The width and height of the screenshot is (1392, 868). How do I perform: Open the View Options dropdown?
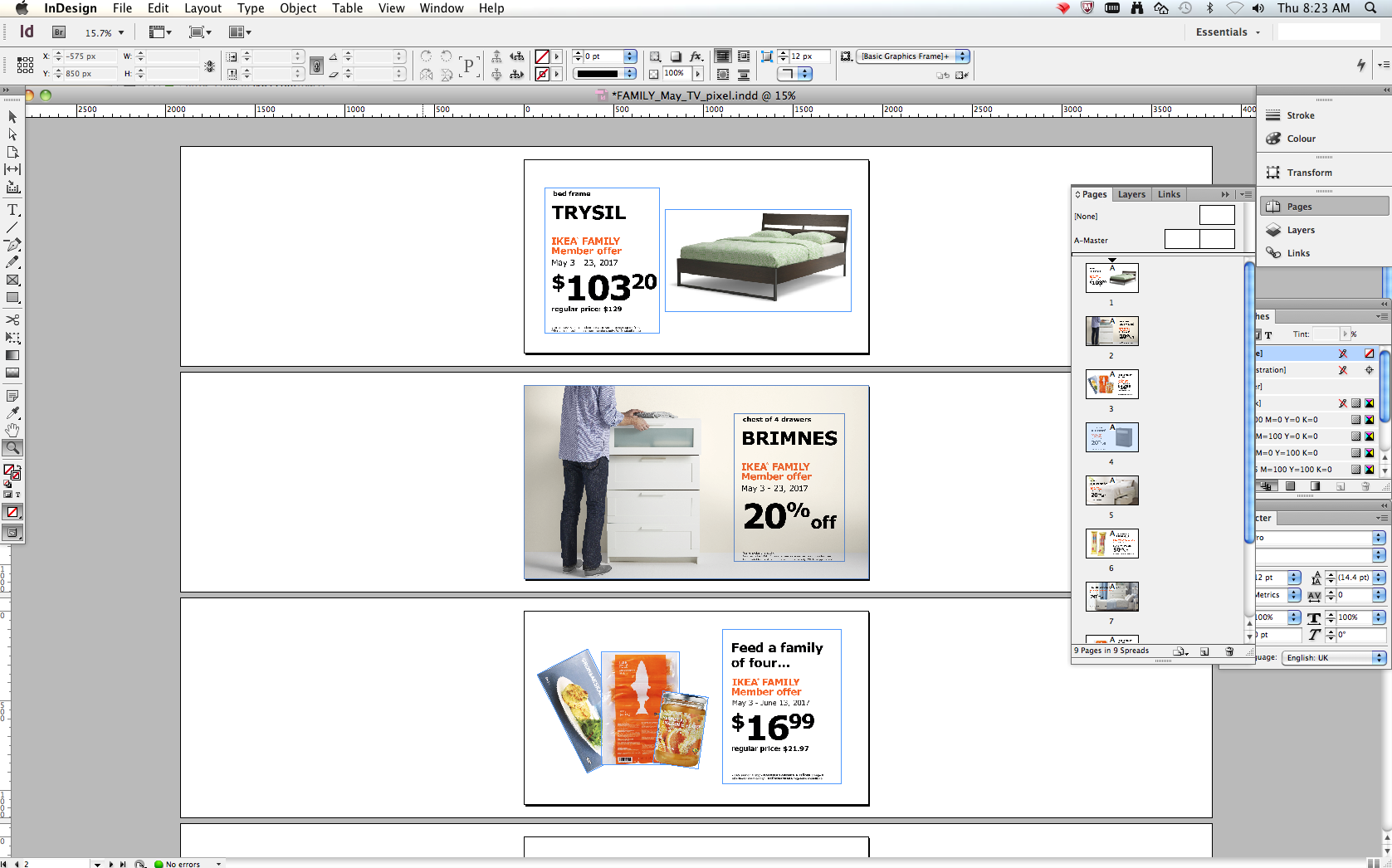click(159, 32)
